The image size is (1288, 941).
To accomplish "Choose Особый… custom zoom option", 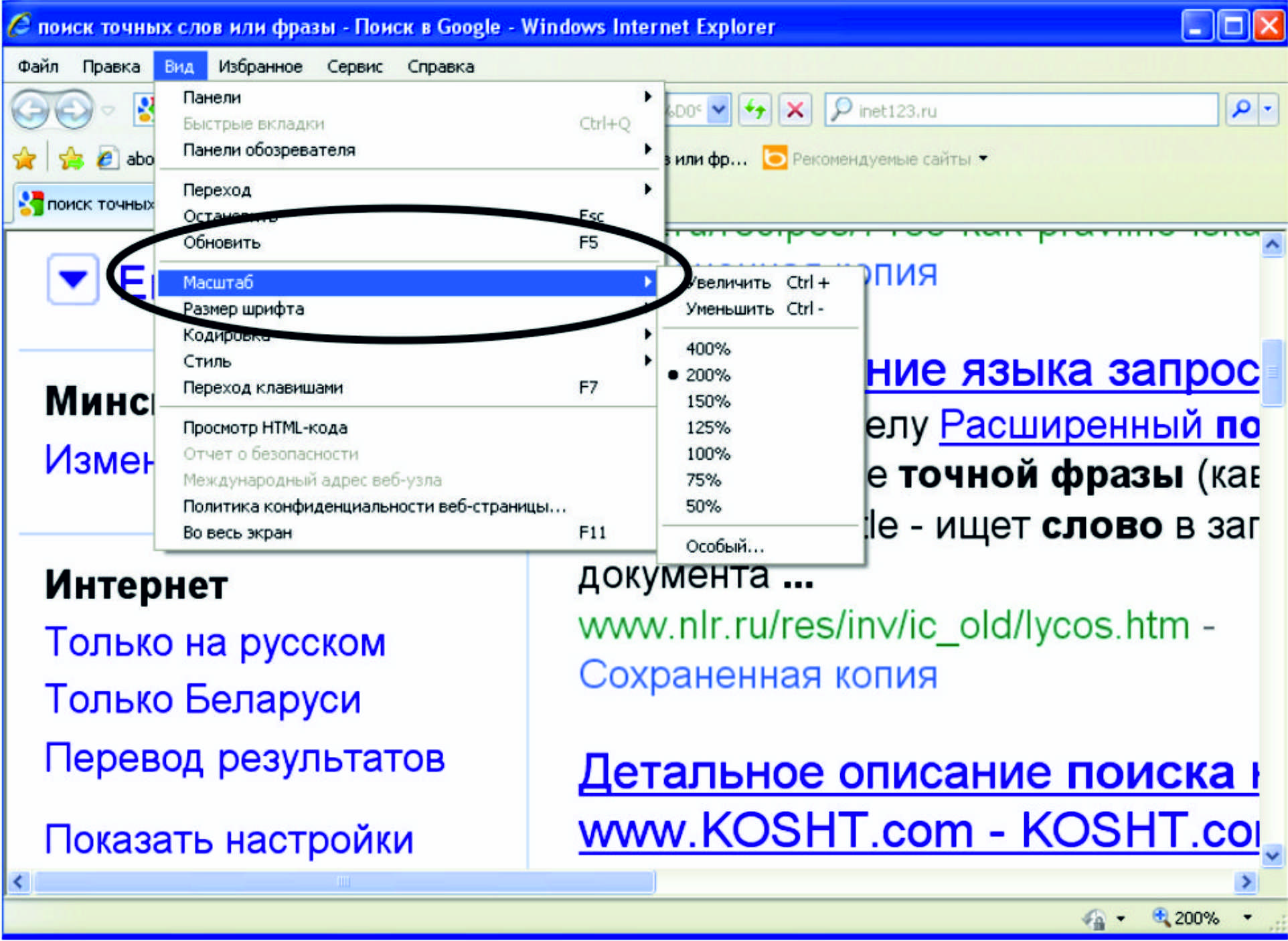I will (x=760, y=546).
